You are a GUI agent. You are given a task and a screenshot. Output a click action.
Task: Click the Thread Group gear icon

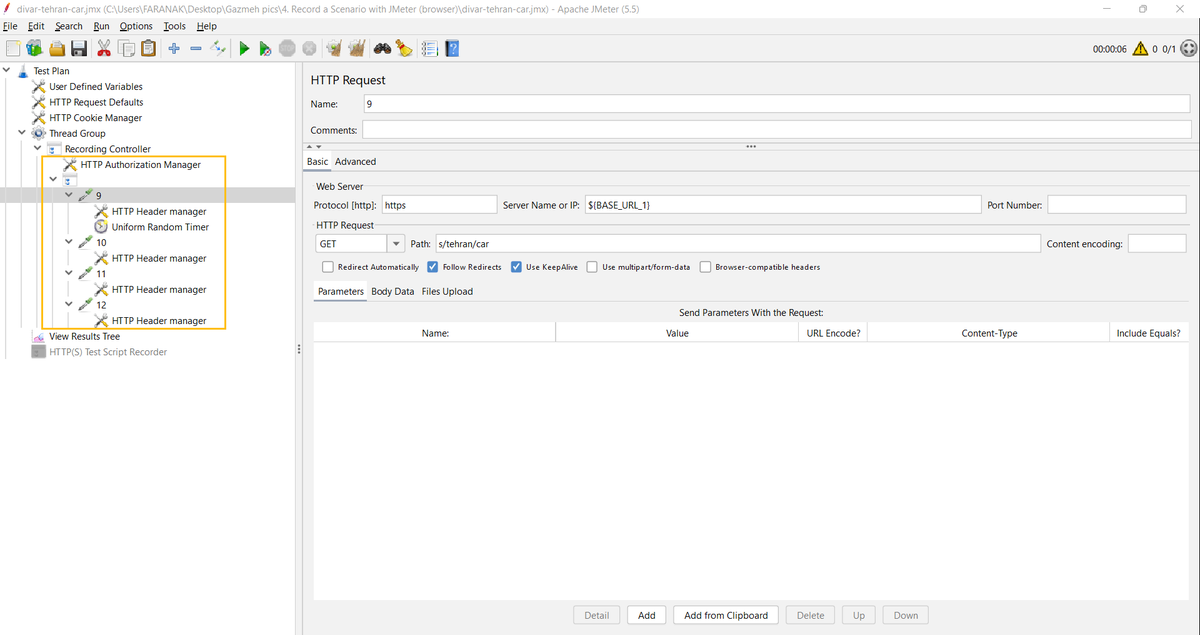(x=39, y=133)
